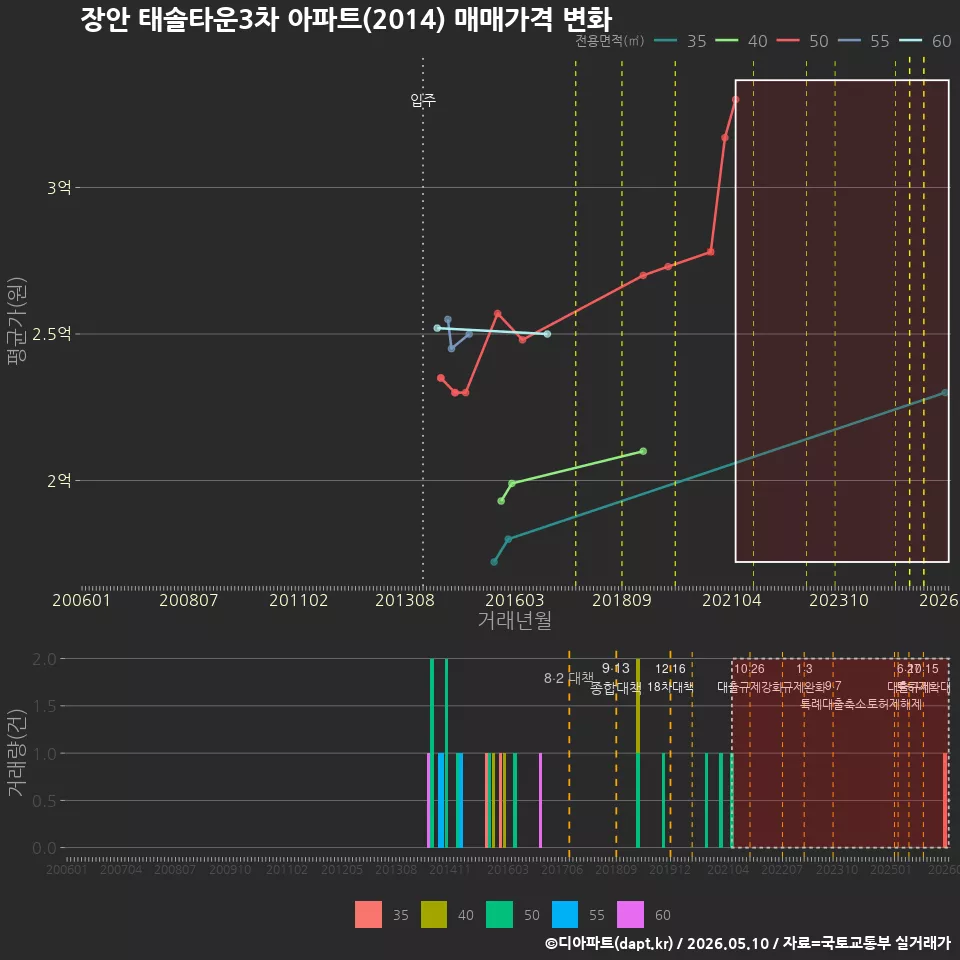The width and height of the screenshot is (960, 960).
Task: Click the topmost blue 55㎡ data point
Action: coord(448,320)
